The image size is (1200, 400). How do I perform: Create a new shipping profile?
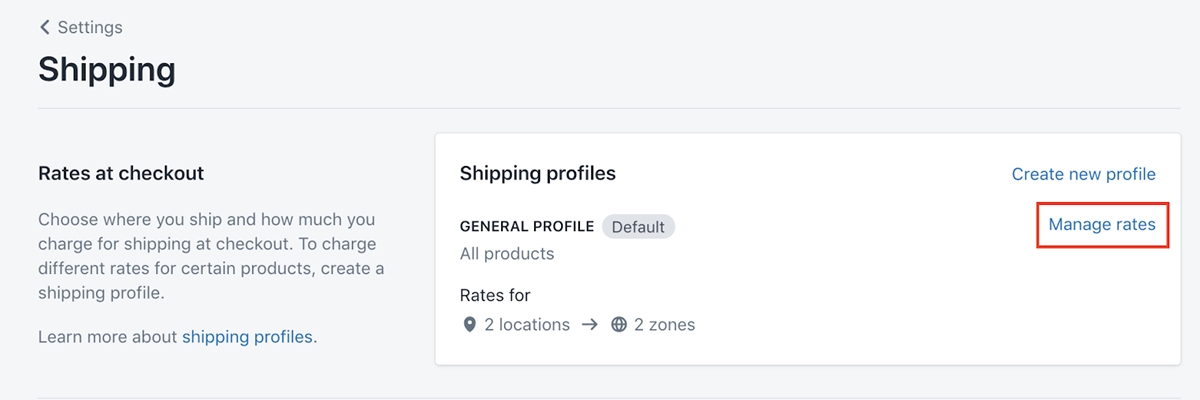tap(1083, 174)
